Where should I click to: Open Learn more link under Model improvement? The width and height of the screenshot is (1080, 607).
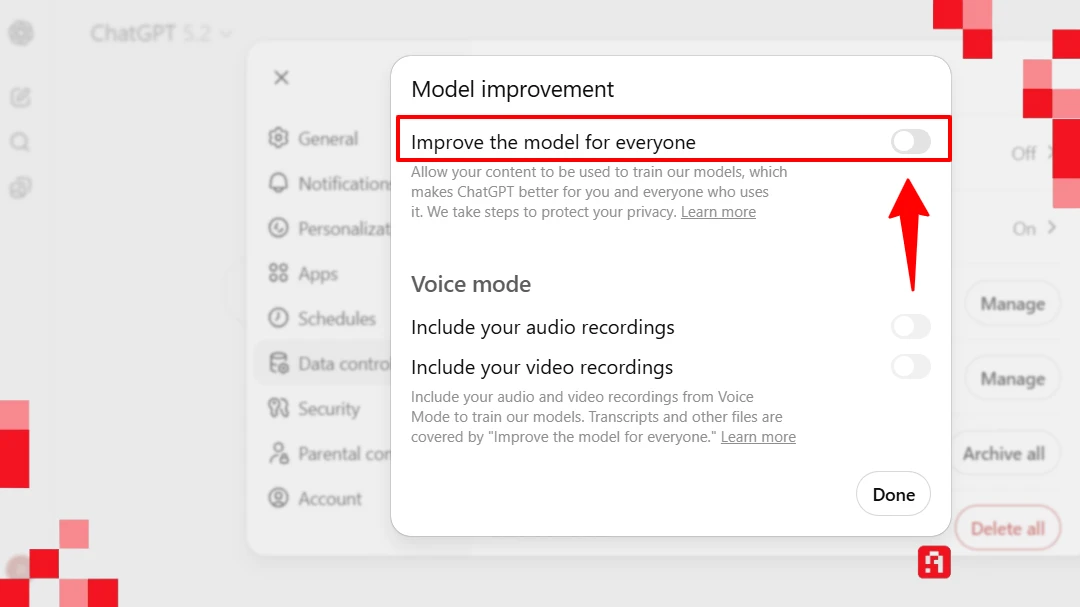[718, 212]
